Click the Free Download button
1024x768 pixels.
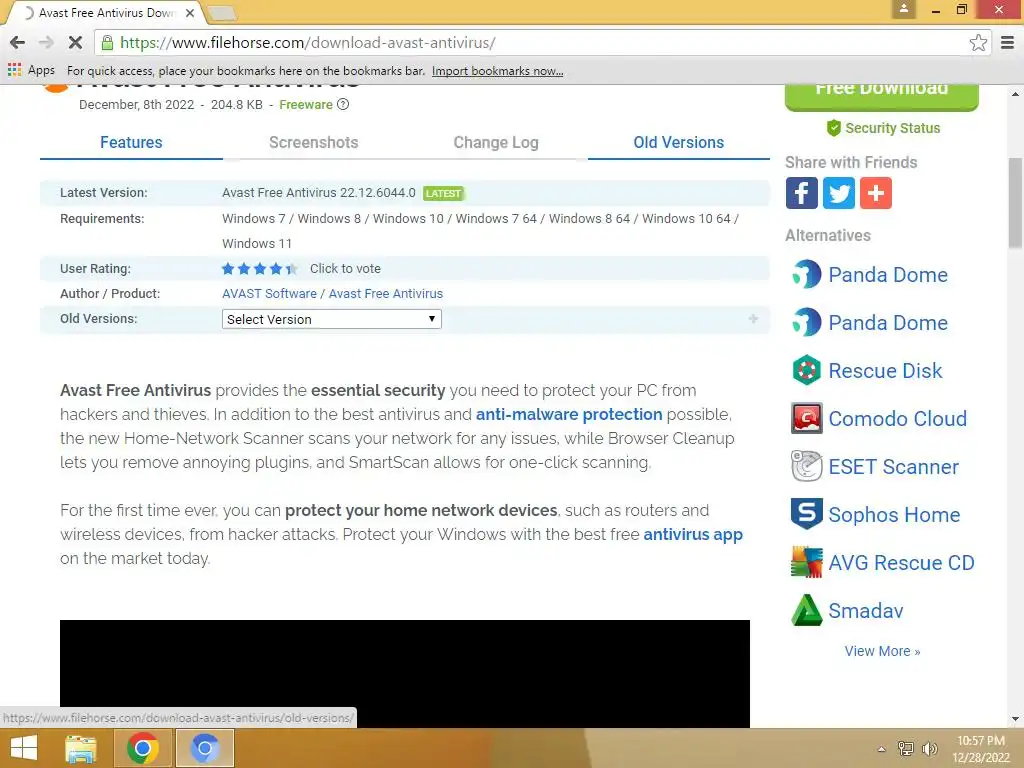coord(882,95)
